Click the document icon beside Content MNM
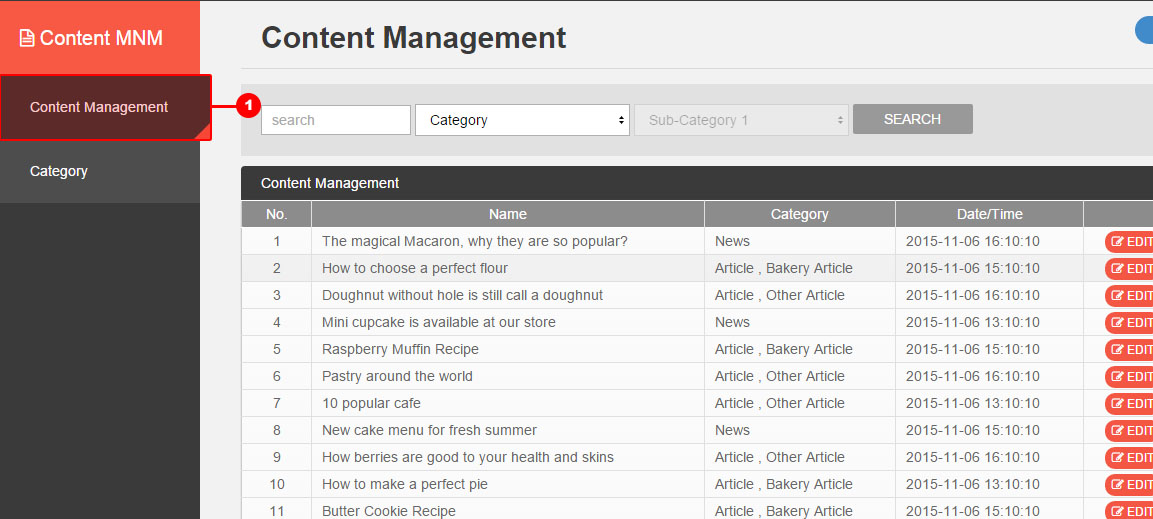This screenshot has height=519, width=1153. click(x=27, y=39)
